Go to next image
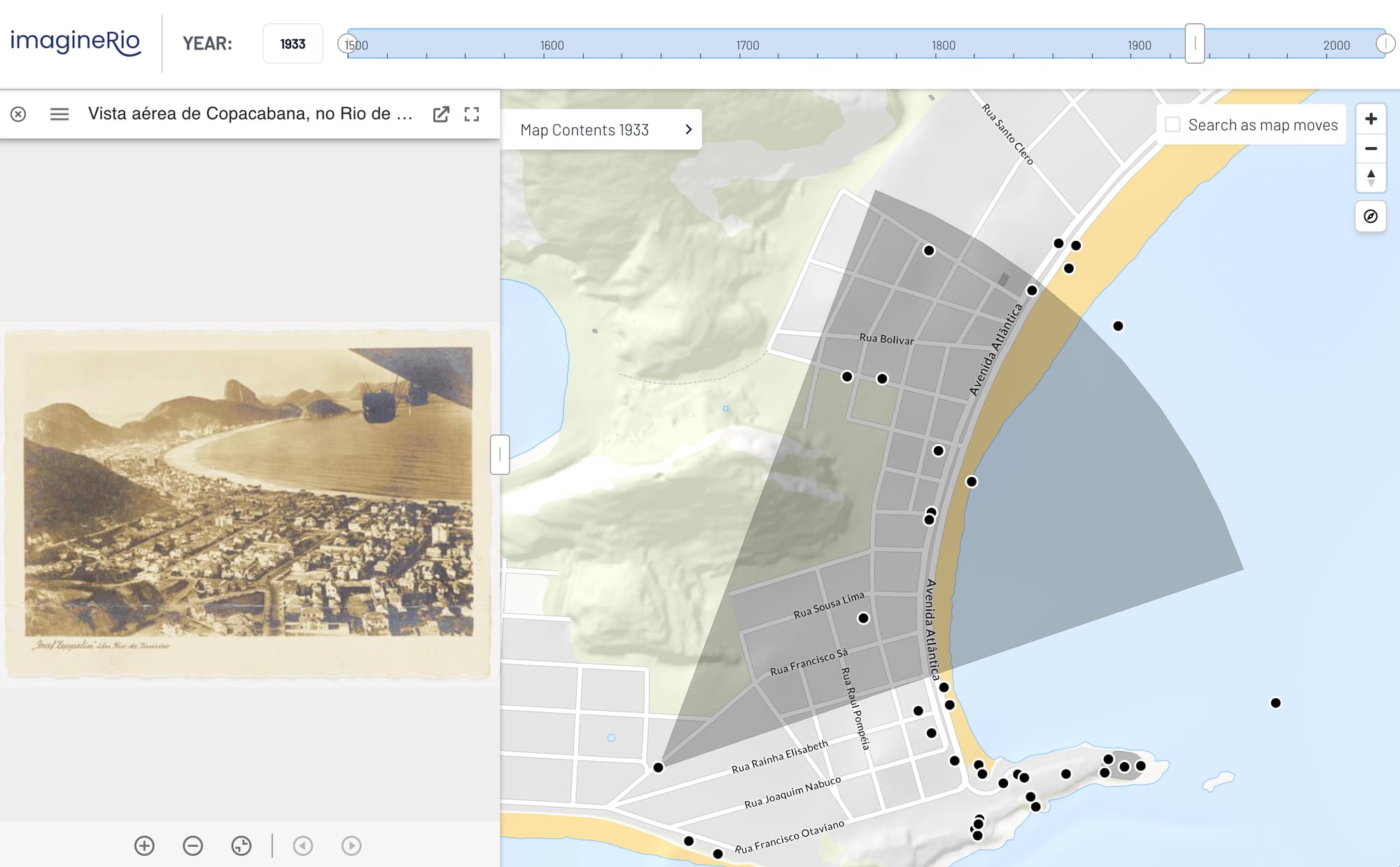 click(351, 845)
